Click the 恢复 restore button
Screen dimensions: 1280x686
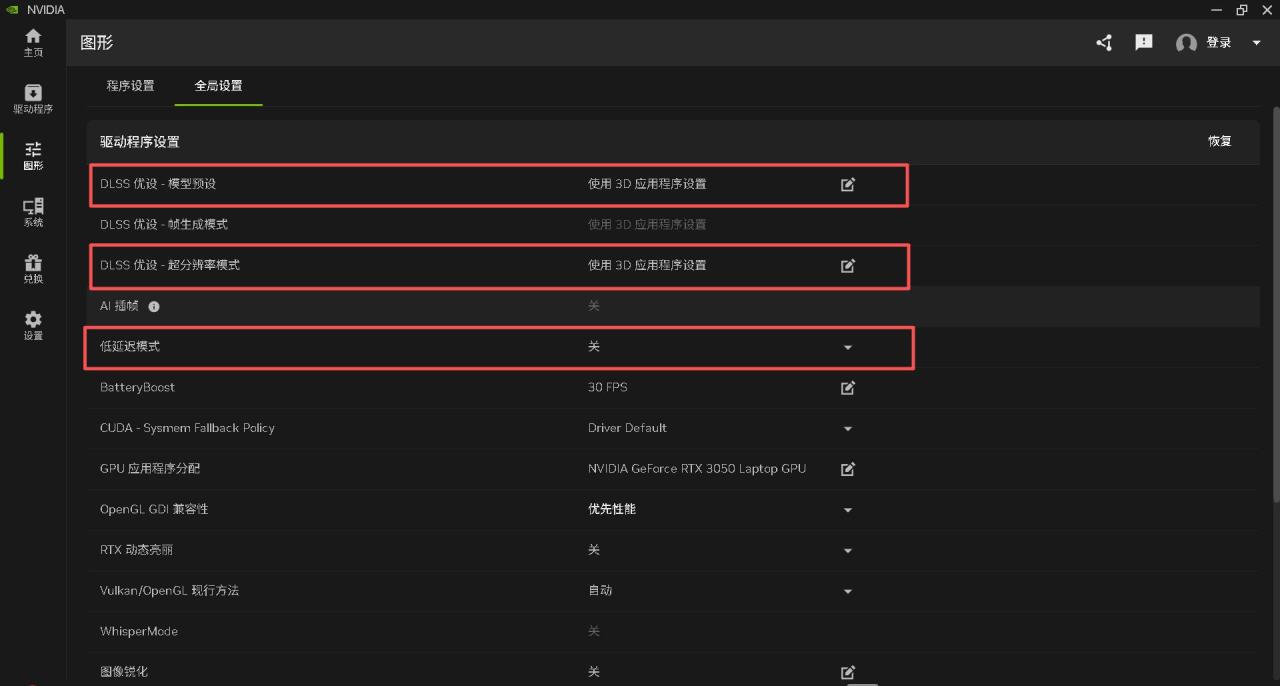(1220, 141)
